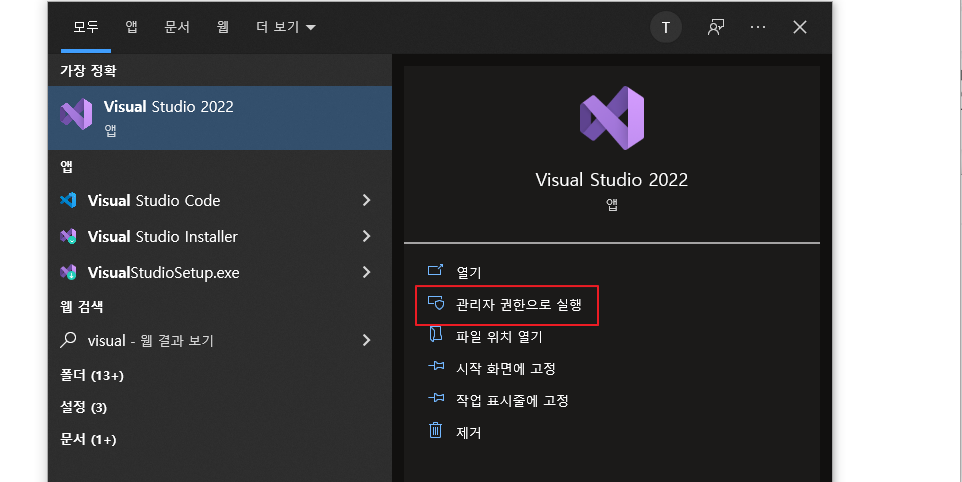Choose 열기 to open the app

click(x=469, y=273)
